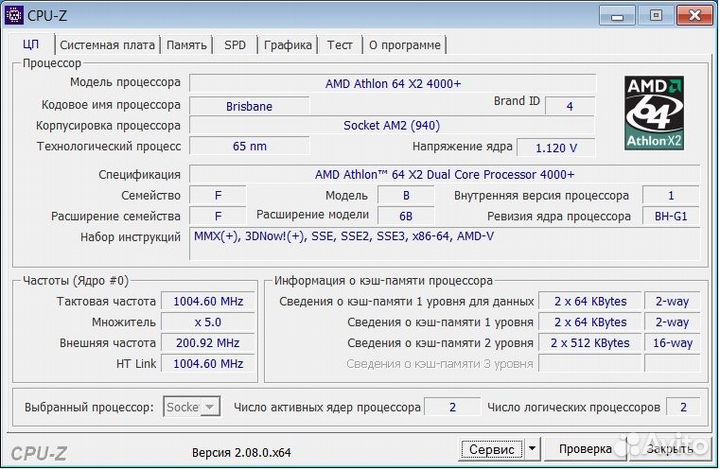This screenshot has height=470, width=720.
Task: Click the 2-way value in the L1 data cache row
Action: click(x=672, y=301)
